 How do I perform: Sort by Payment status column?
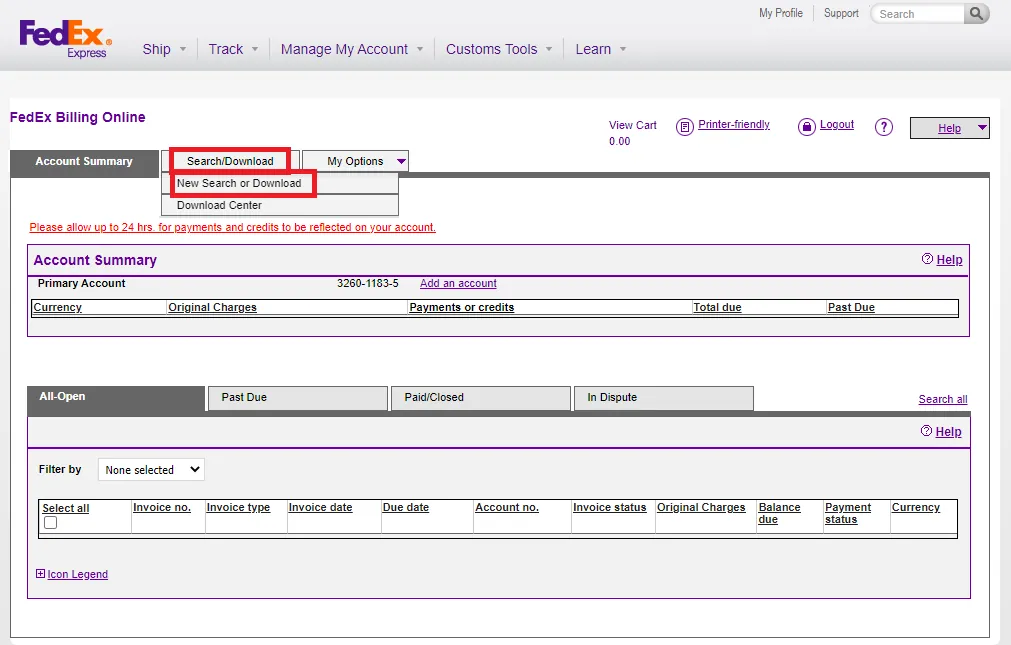click(848, 513)
